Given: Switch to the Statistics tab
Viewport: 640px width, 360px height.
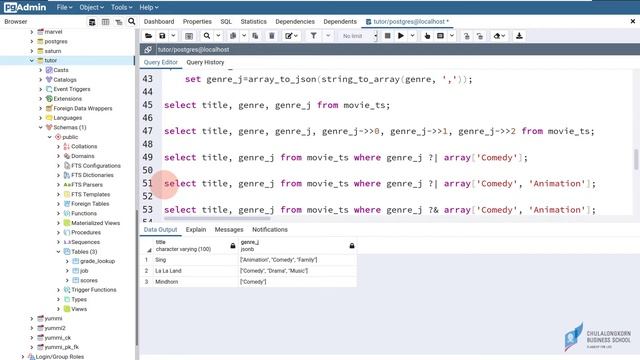Looking at the screenshot, I should (253, 22).
